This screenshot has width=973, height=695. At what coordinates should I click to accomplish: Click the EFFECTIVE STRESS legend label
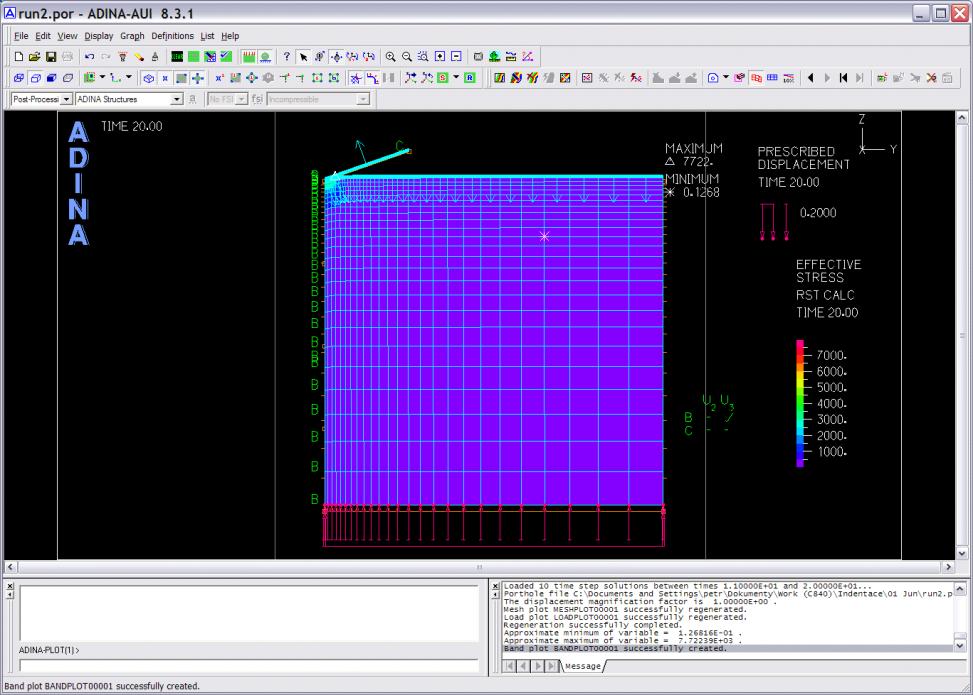[828, 271]
